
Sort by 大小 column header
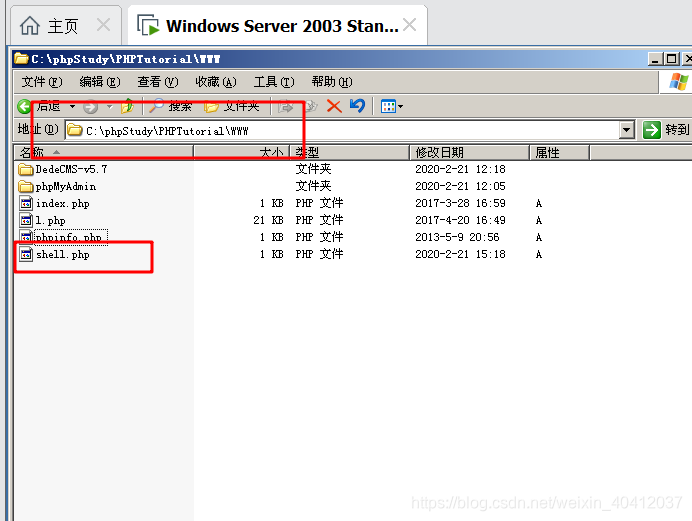[241, 153]
